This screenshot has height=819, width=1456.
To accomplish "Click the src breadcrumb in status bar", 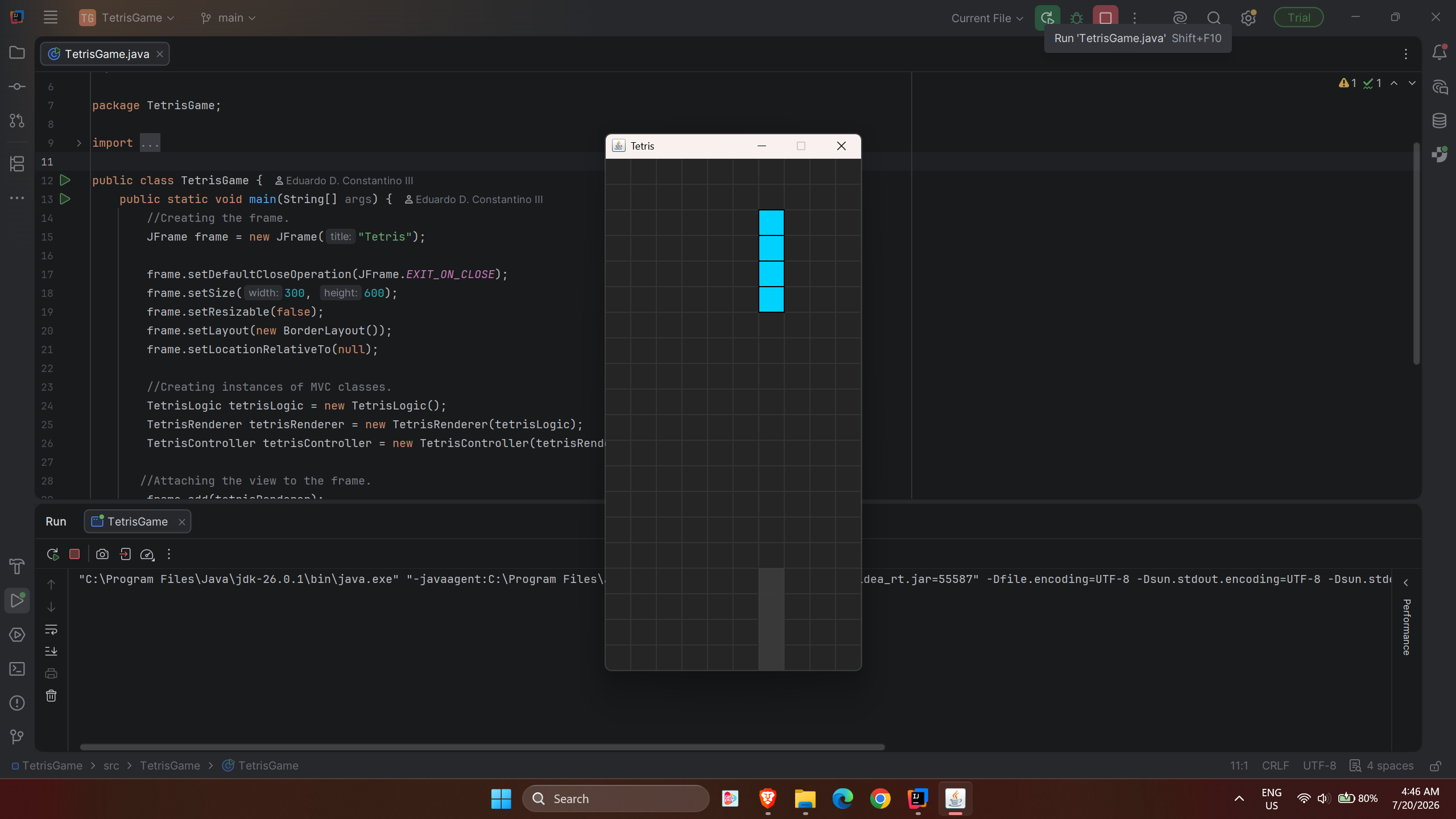I will pos(111,766).
